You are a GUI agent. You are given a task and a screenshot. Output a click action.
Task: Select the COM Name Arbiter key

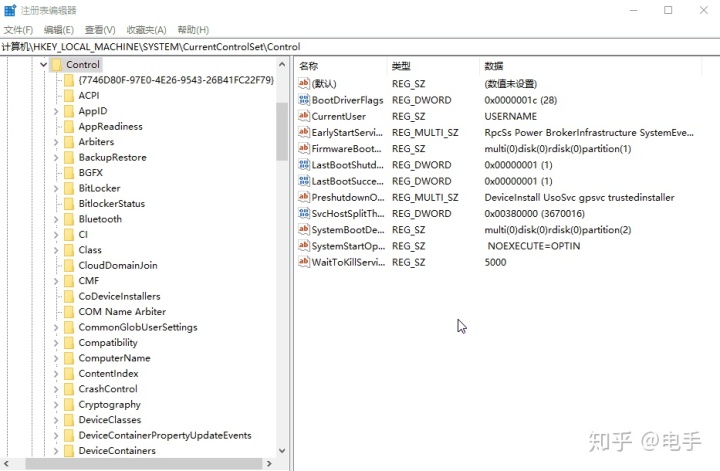(122, 312)
